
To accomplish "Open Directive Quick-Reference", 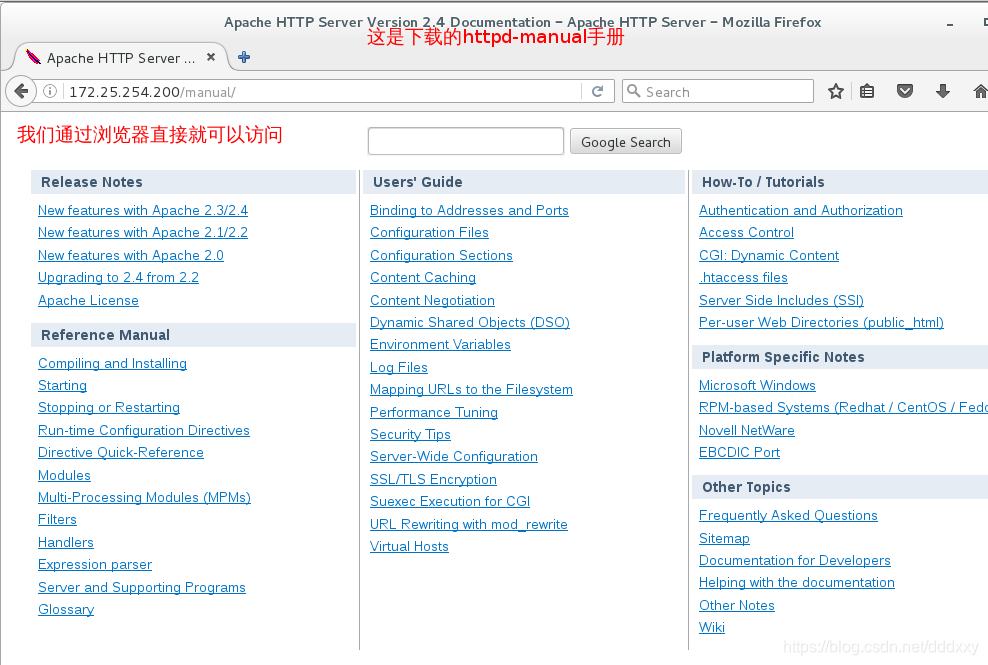I will coord(121,453).
